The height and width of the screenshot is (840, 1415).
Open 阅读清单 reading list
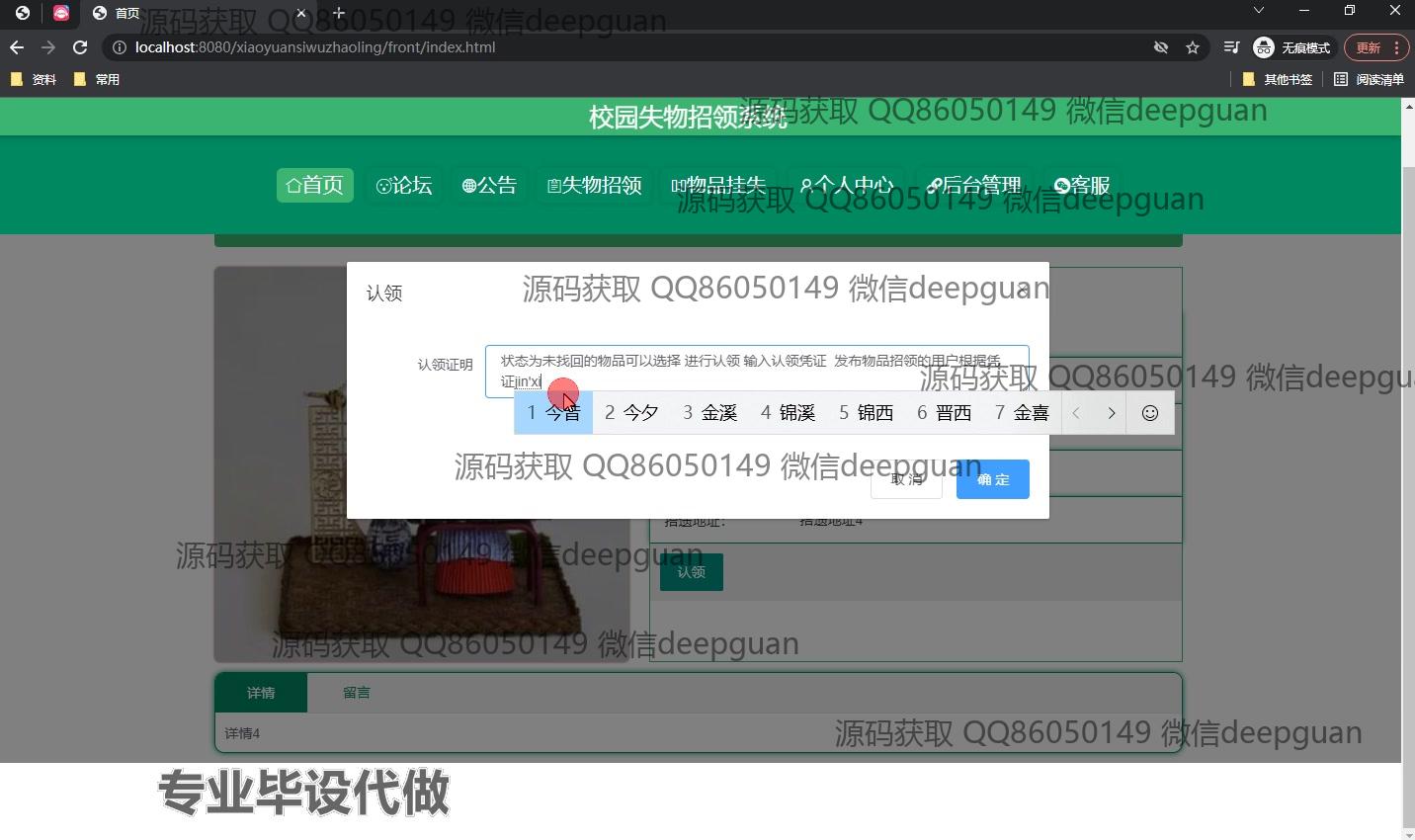pos(1369,79)
